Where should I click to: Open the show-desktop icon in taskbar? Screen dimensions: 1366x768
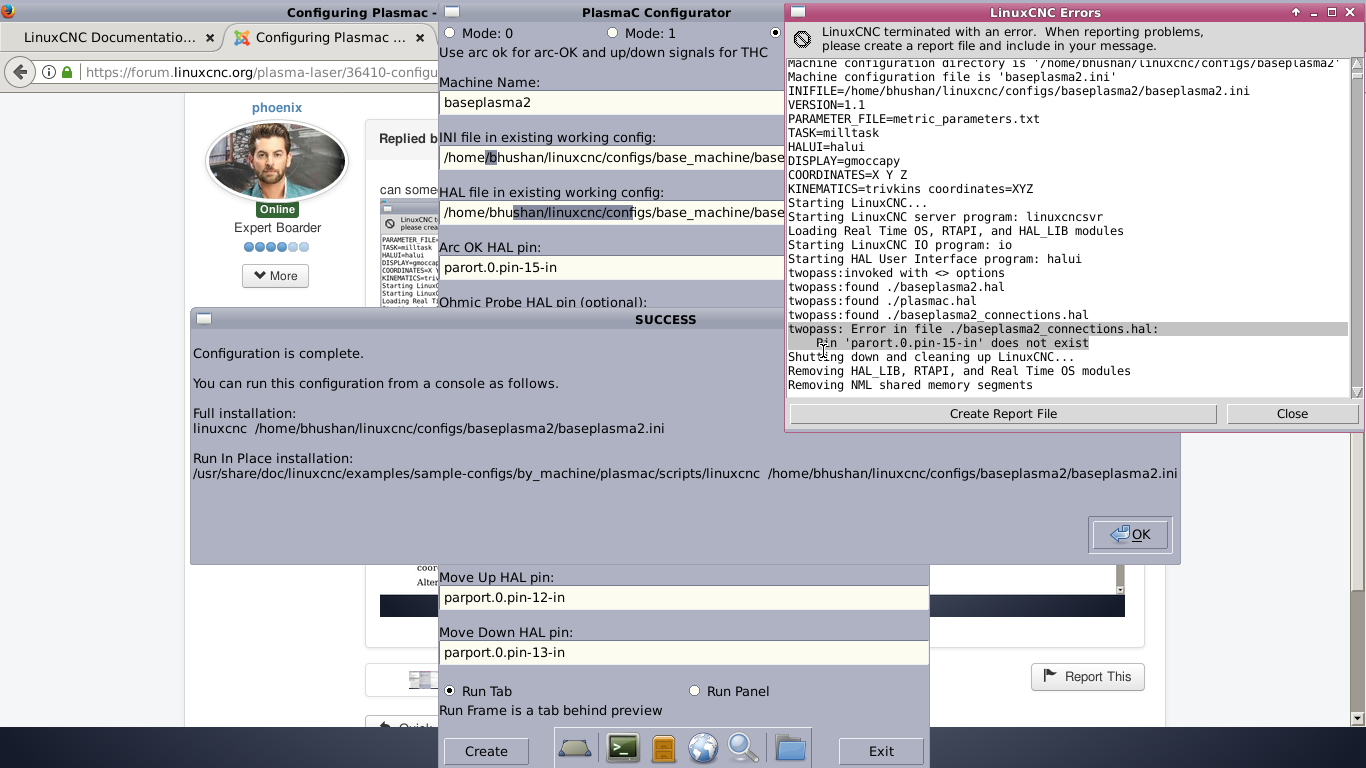pos(575,748)
